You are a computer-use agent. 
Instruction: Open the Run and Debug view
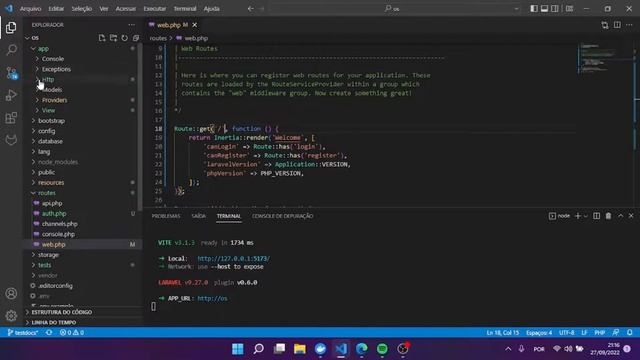click(x=11, y=95)
